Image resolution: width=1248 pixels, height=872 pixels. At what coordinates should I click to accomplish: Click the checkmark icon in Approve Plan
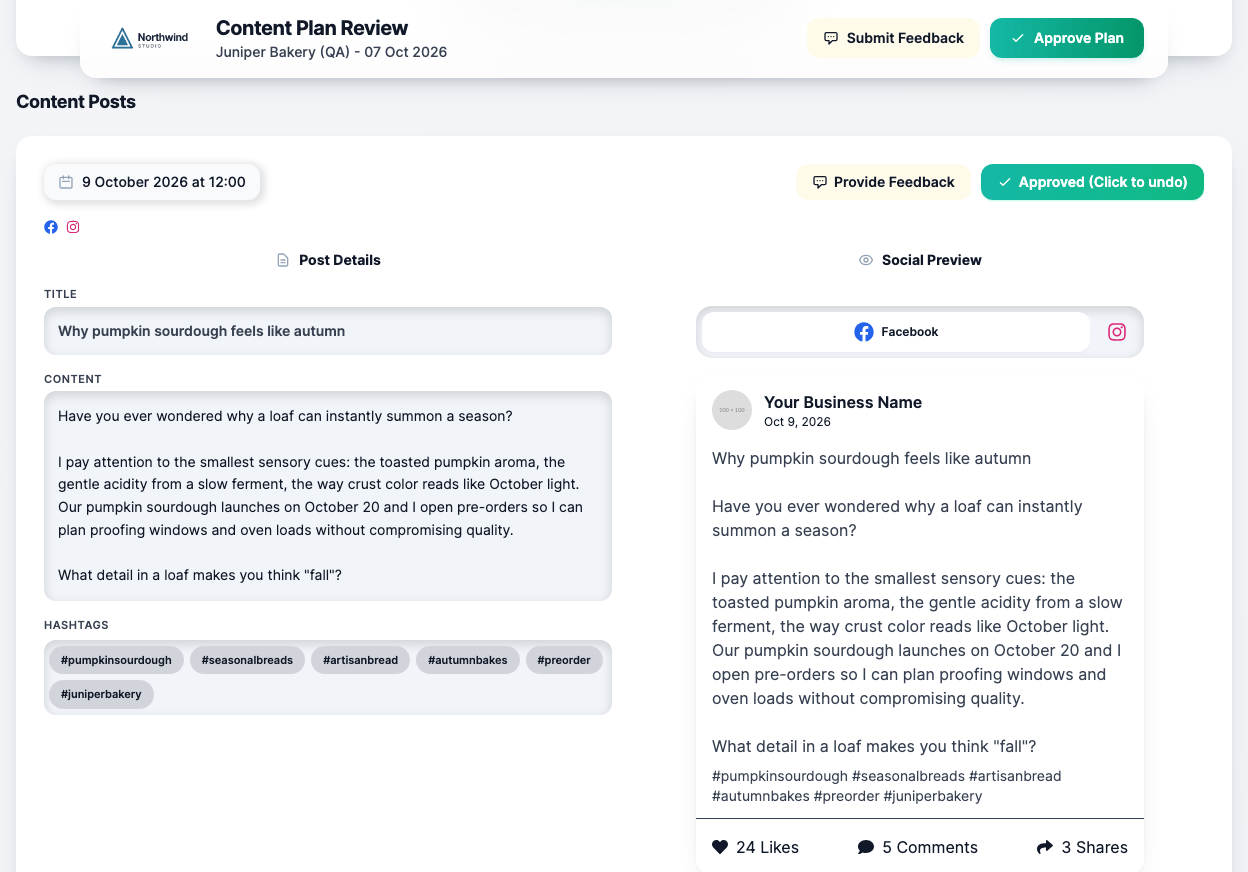(x=1018, y=38)
